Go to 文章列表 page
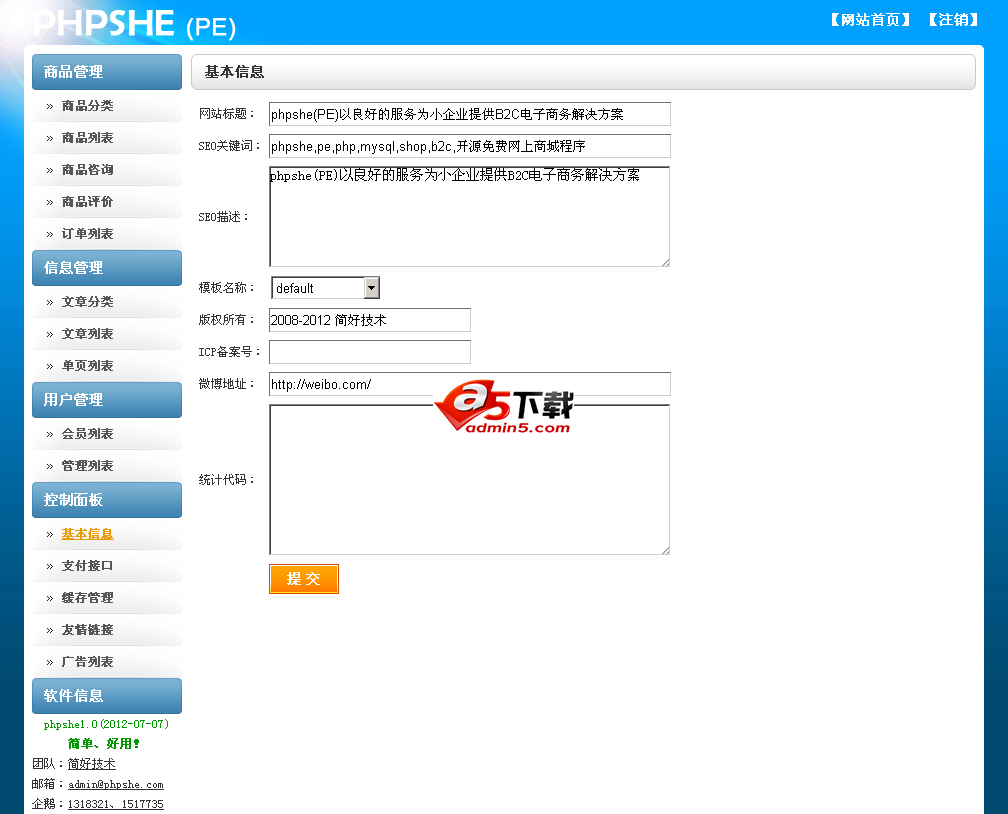1008x814 pixels. (x=87, y=334)
